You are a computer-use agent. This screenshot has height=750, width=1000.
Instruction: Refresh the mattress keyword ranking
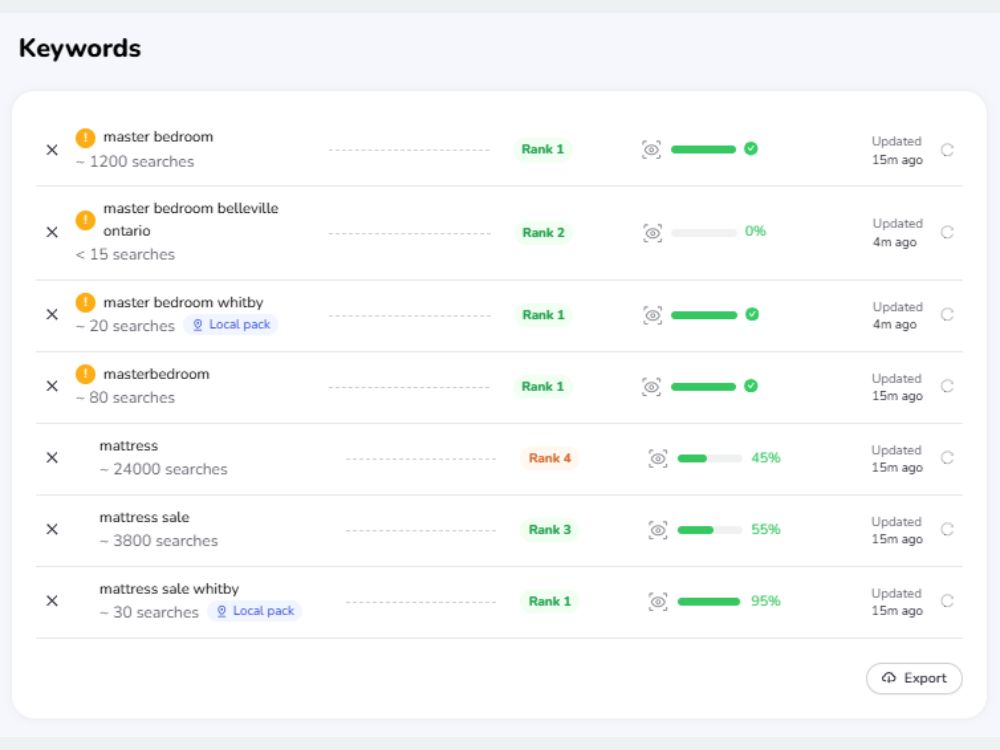point(947,457)
